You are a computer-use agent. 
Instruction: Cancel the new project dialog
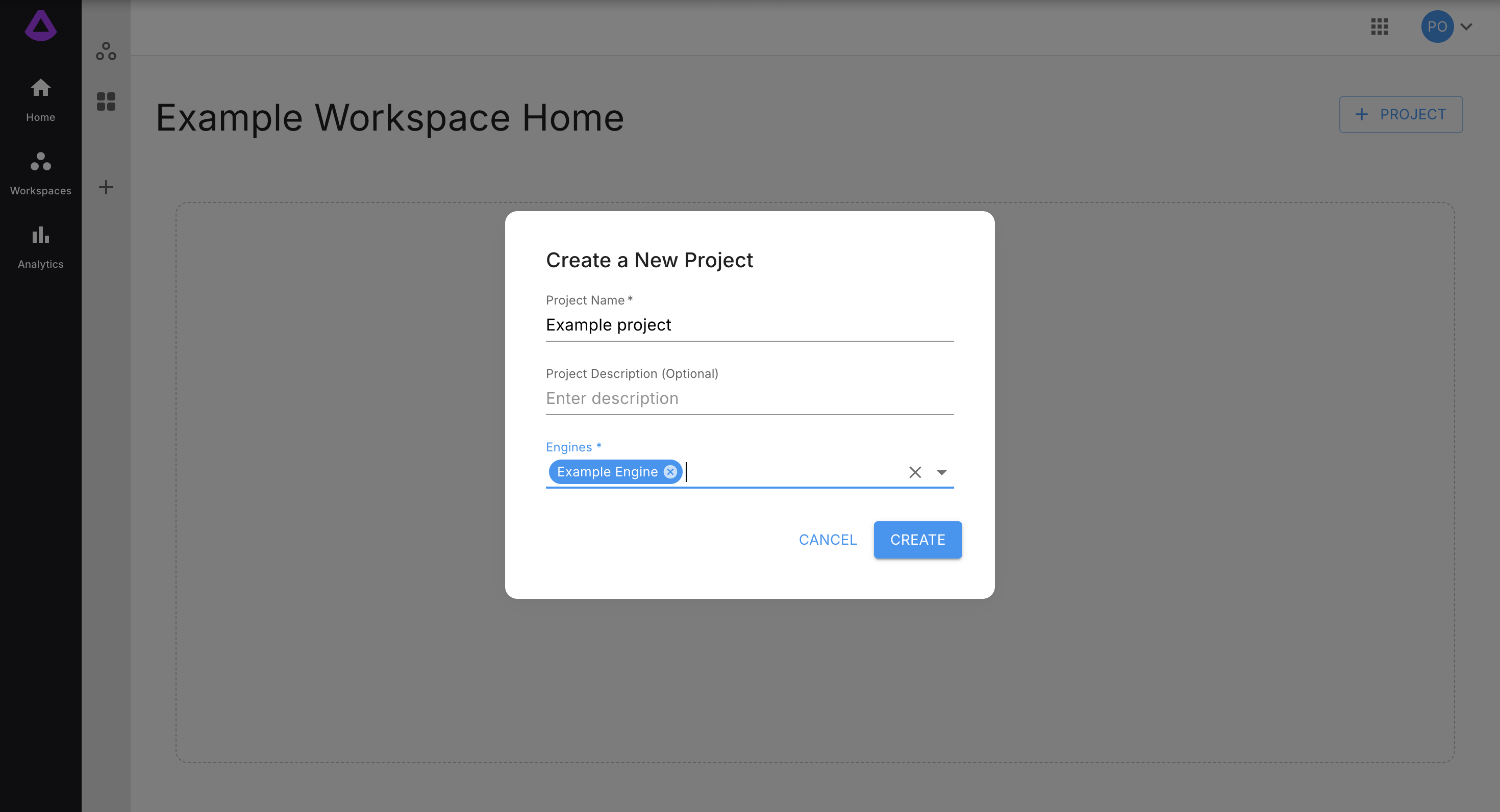tap(828, 540)
